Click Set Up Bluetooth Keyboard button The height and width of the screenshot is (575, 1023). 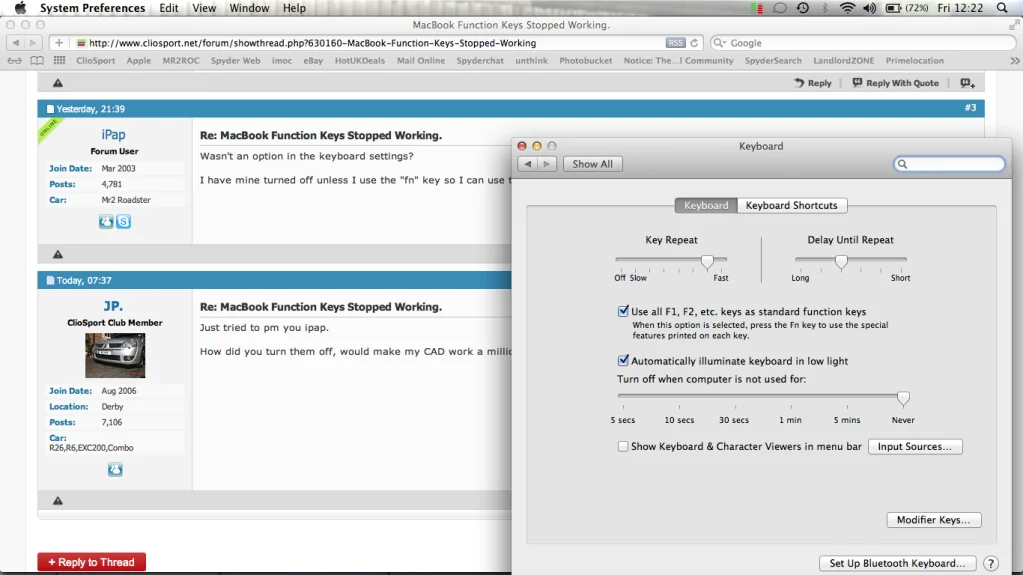(x=897, y=563)
